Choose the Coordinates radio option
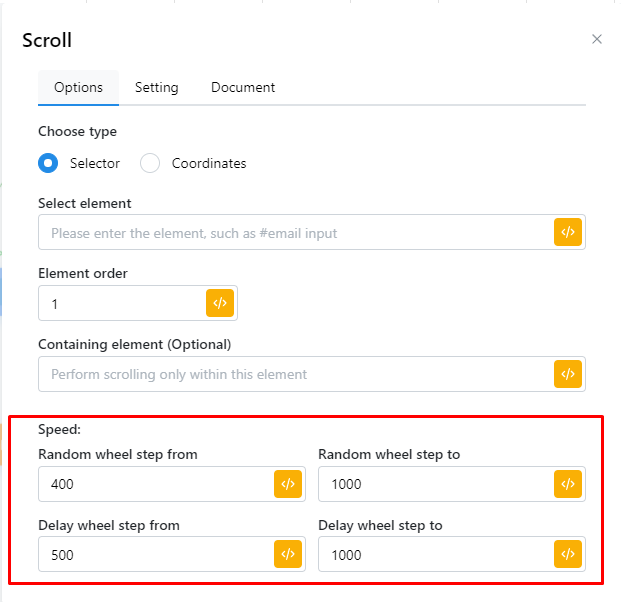The image size is (621, 602). click(x=150, y=163)
